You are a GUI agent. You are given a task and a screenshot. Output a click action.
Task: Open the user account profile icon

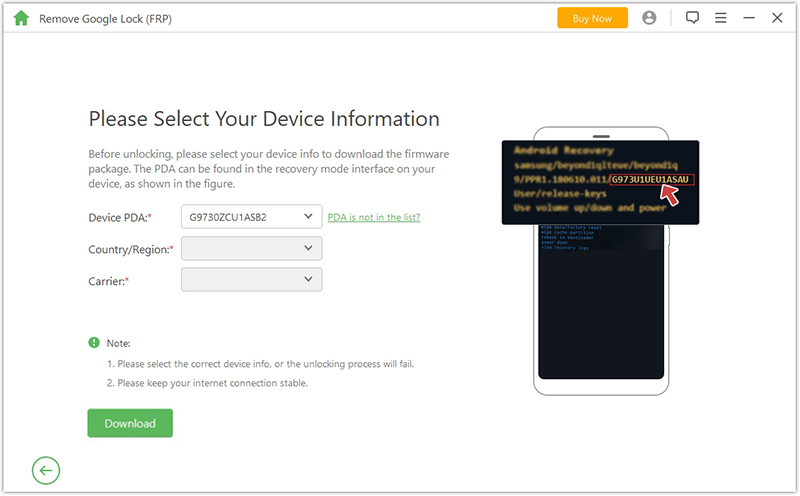coord(649,18)
